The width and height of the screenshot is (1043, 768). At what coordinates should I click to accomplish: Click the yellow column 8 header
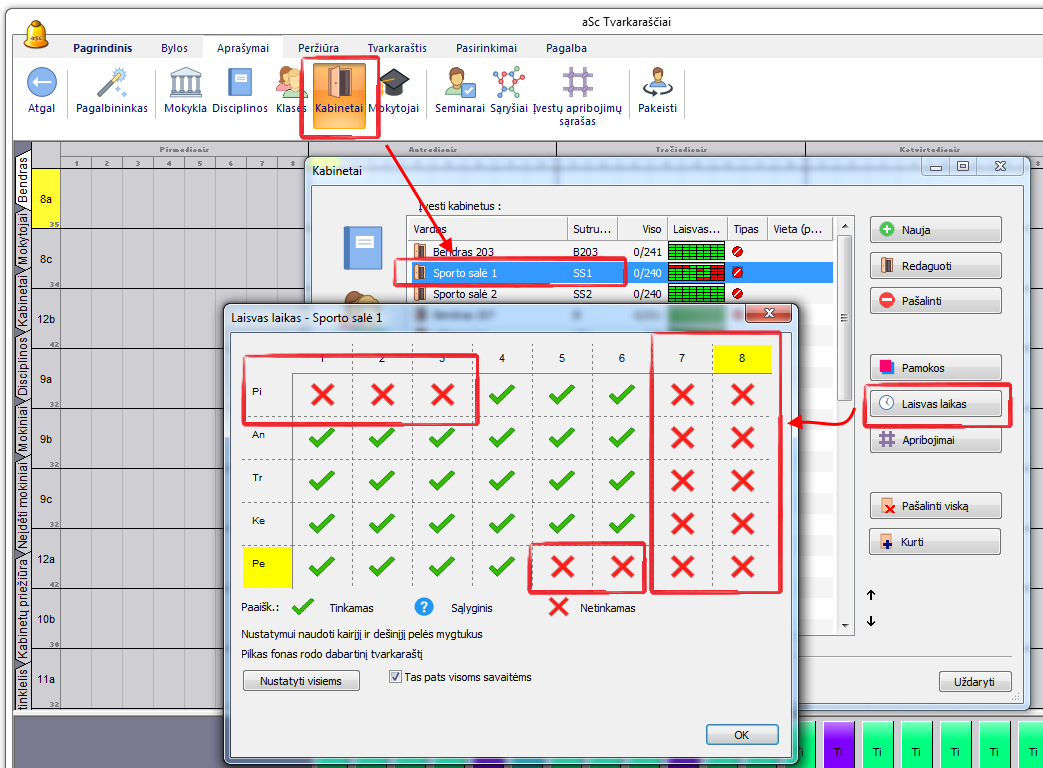tap(741, 358)
